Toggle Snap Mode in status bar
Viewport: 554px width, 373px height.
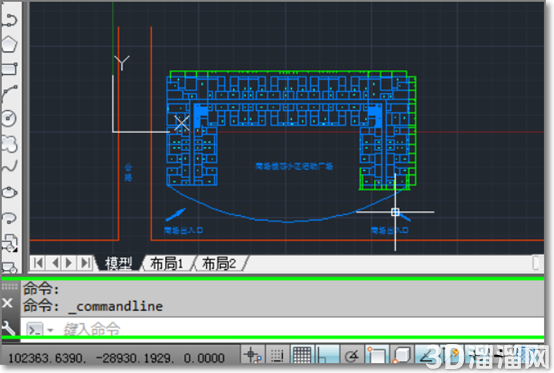click(x=277, y=355)
